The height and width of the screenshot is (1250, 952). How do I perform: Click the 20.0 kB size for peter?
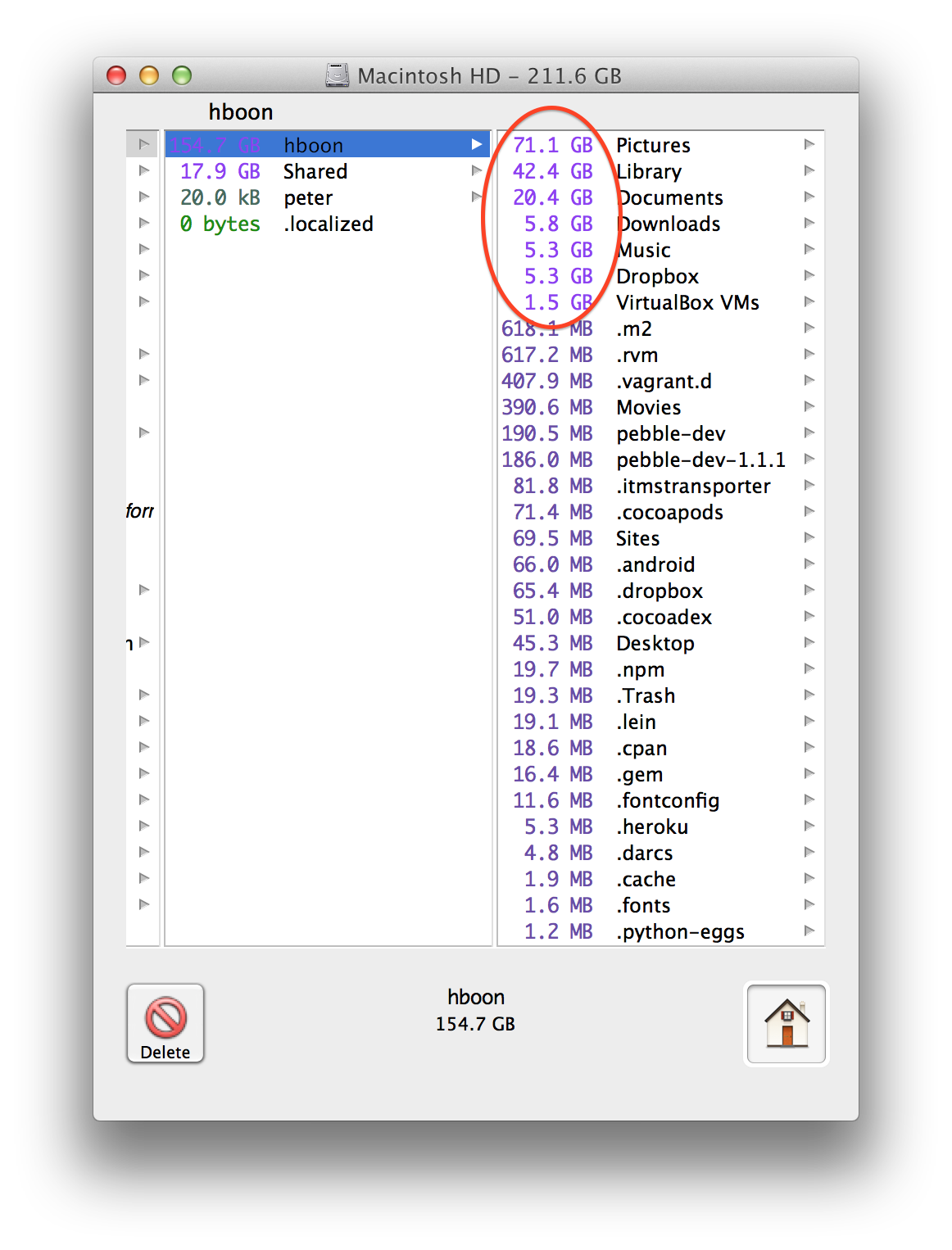click(x=220, y=197)
